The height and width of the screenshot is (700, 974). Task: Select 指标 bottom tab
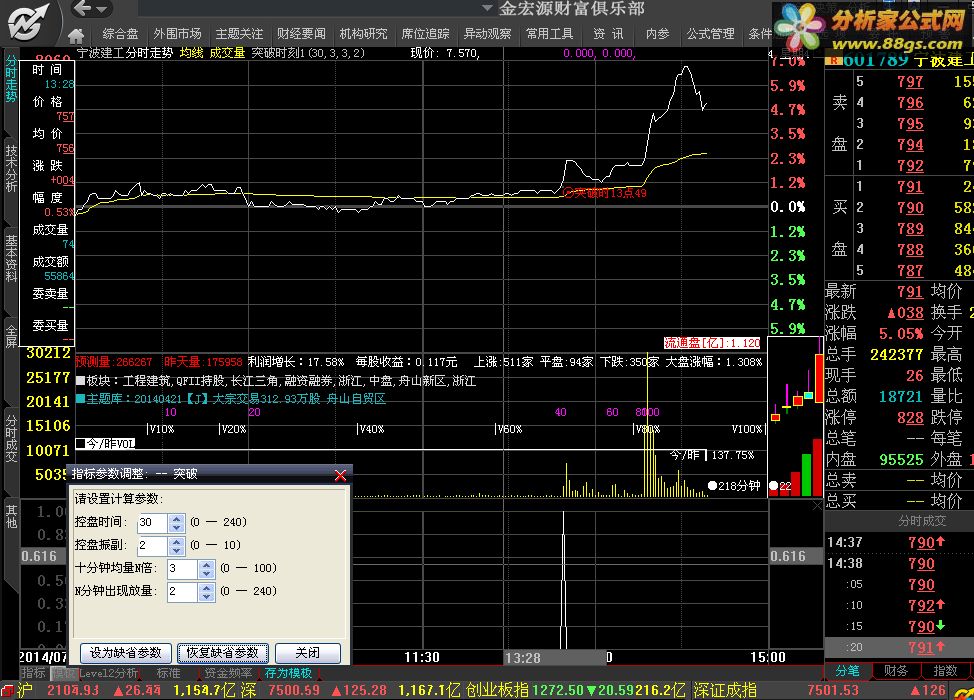point(34,673)
